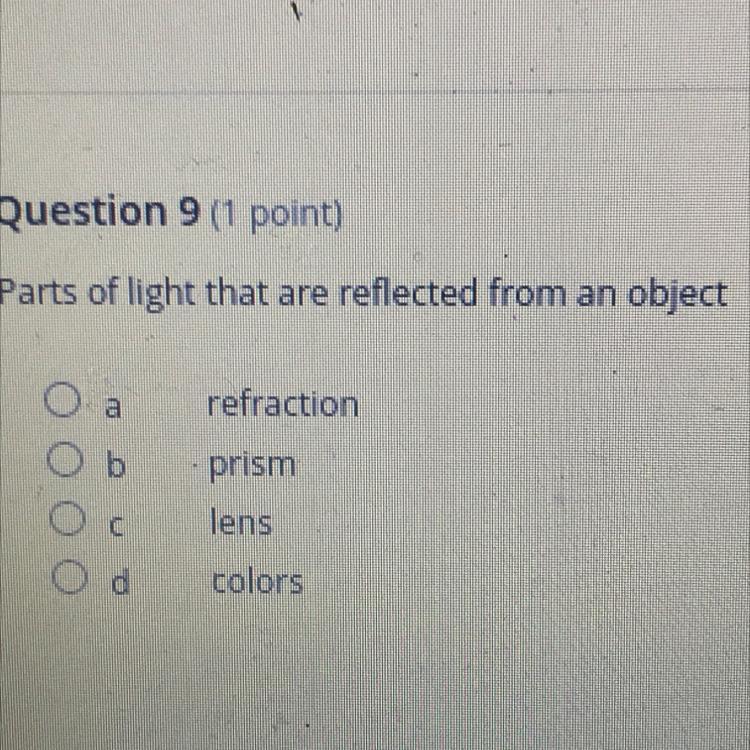Click the letter label d

(x=120, y=580)
